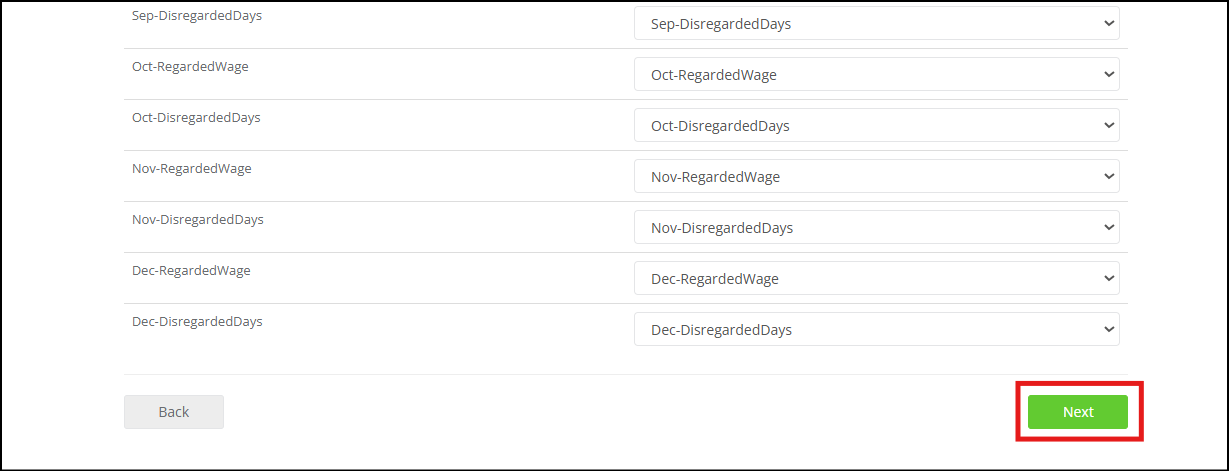Click the chevron arrow of Oct-RegardedWage dropdown

coord(1108,74)
